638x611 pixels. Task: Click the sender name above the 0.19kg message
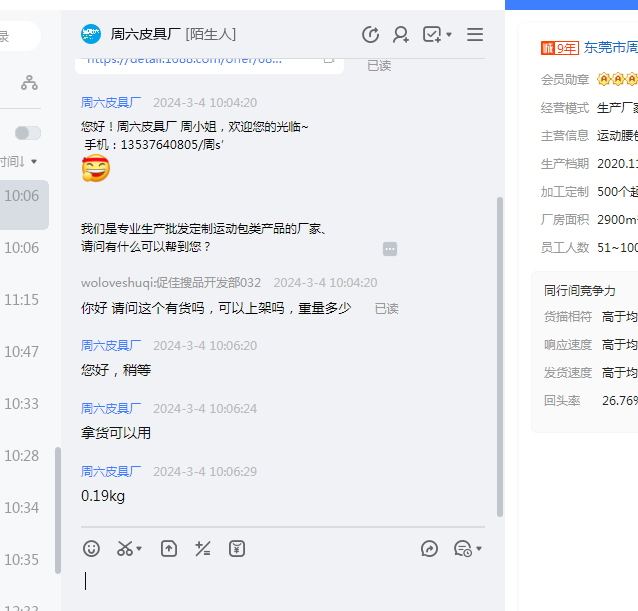coord(111,471)
